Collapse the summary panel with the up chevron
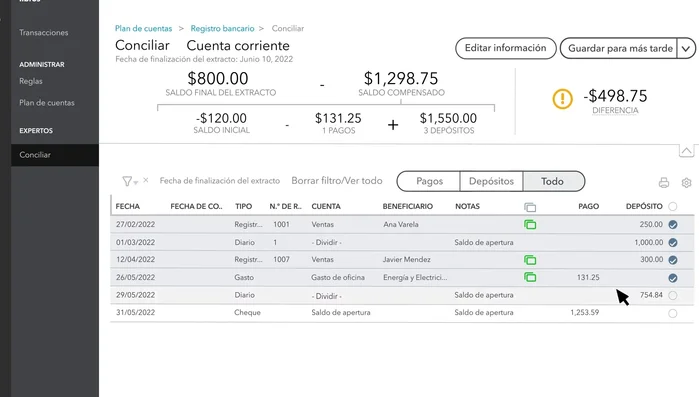Viewport: 699px width, 397px height. (686, 151)
